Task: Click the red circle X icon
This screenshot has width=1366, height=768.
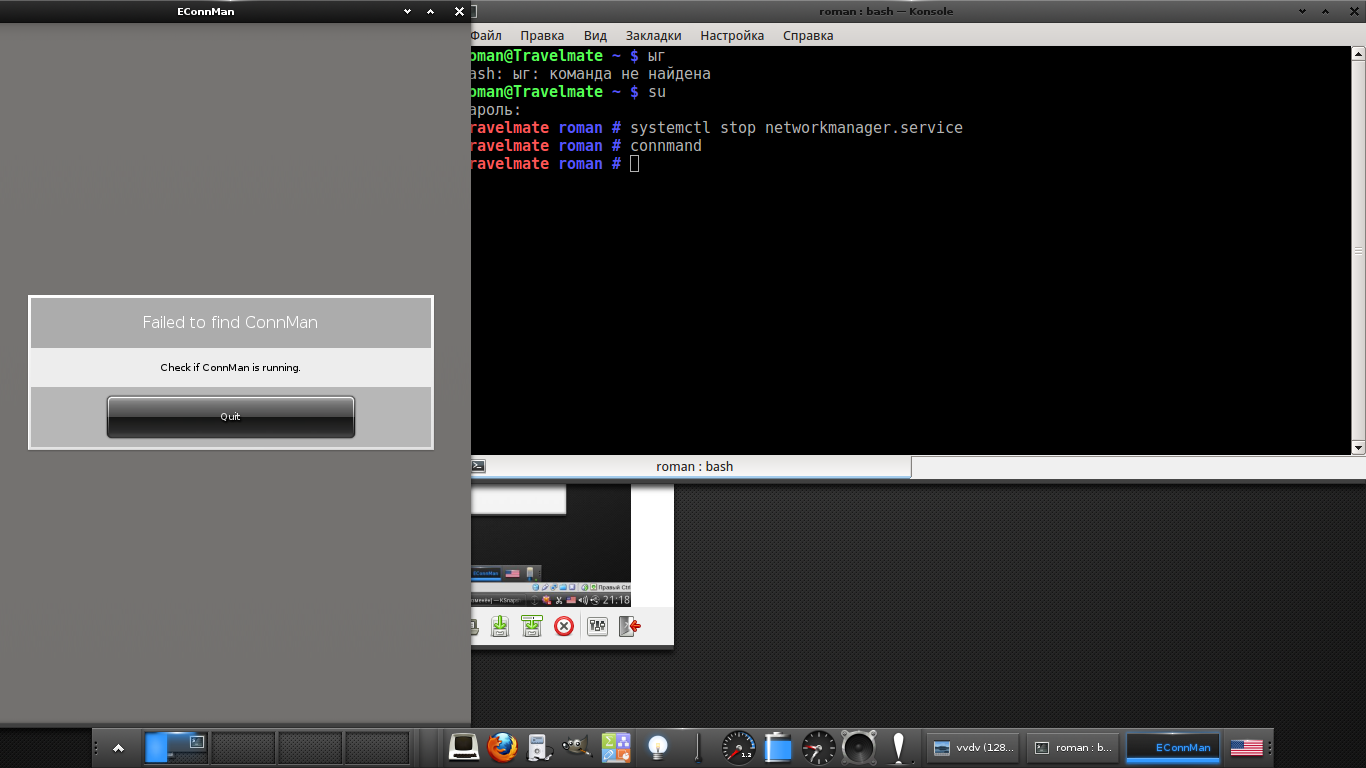Action: [564, 626]
